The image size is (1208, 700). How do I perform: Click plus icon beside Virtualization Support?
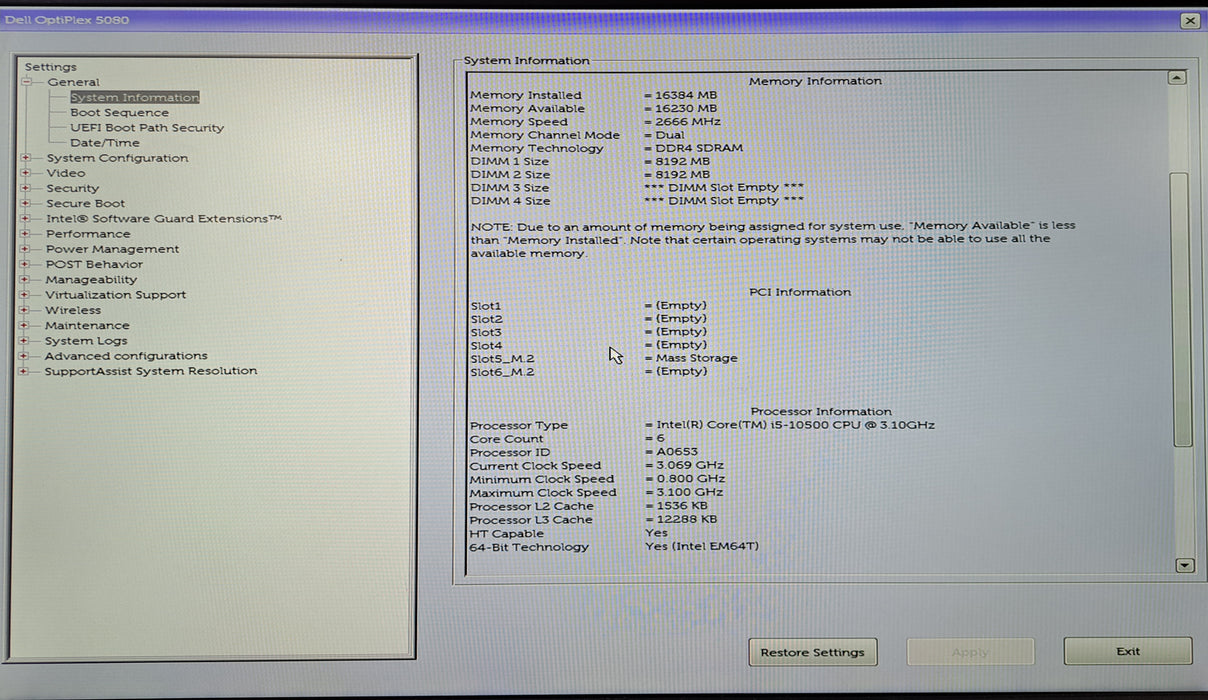click(x=25, y=295)
